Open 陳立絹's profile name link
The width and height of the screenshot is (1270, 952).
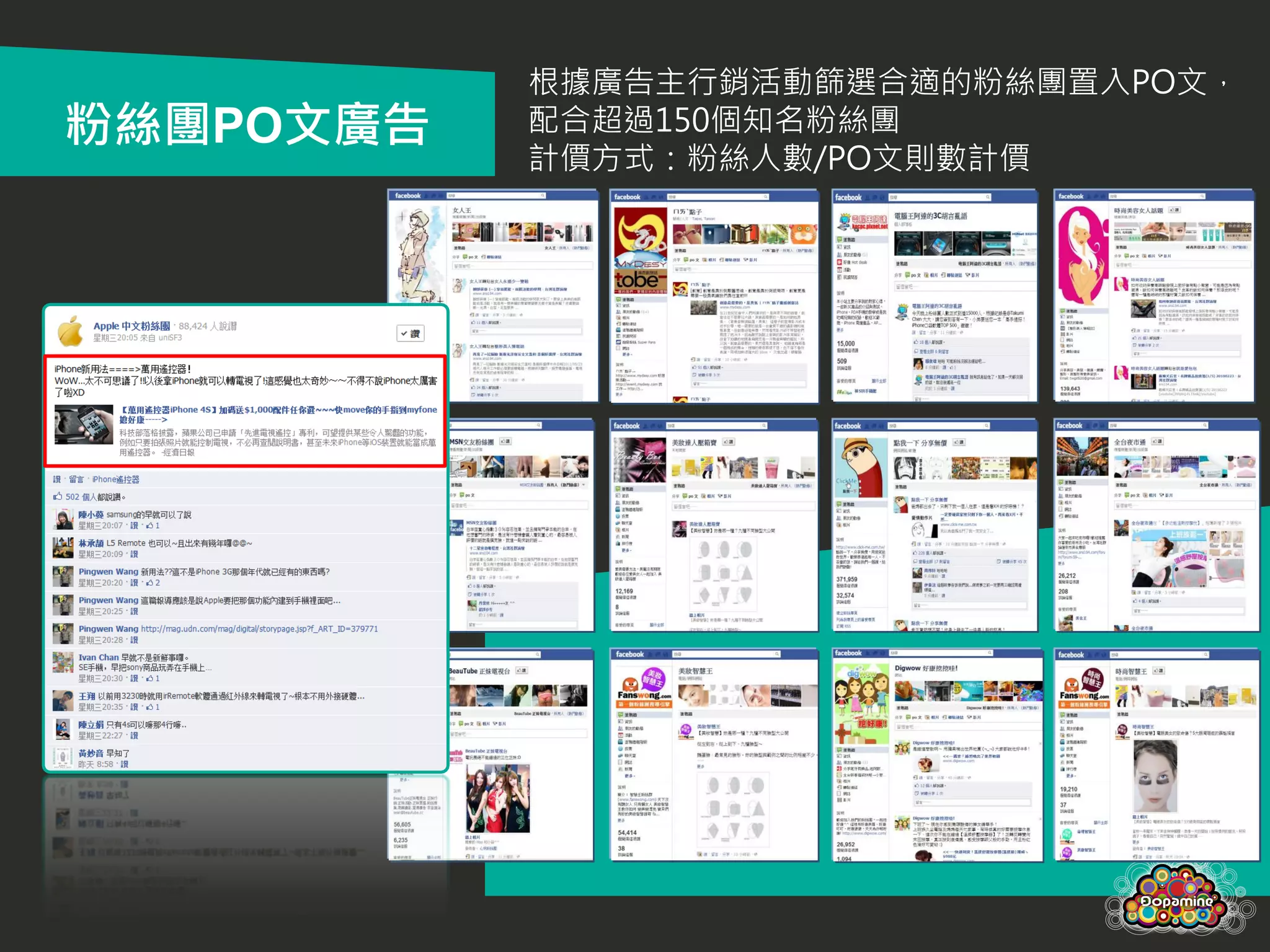[91, 724]
